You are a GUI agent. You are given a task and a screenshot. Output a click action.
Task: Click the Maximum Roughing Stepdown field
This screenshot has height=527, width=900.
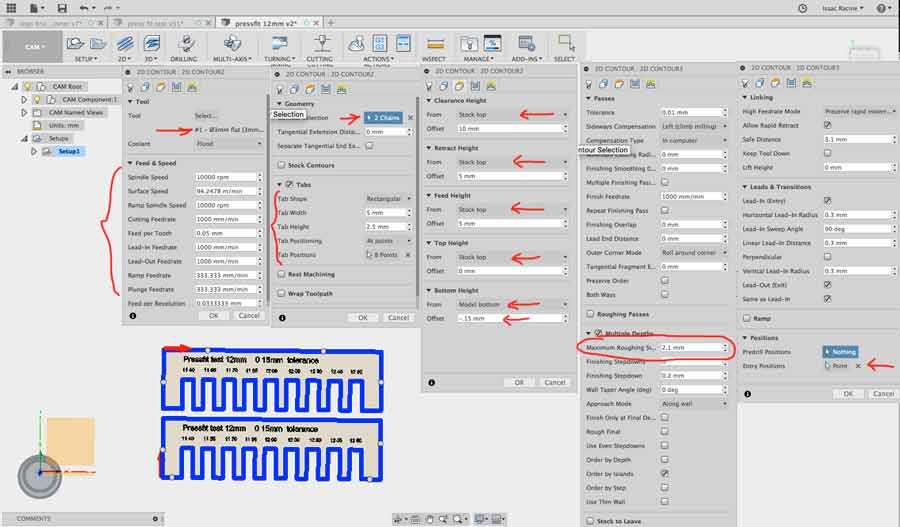coord(693,347)
